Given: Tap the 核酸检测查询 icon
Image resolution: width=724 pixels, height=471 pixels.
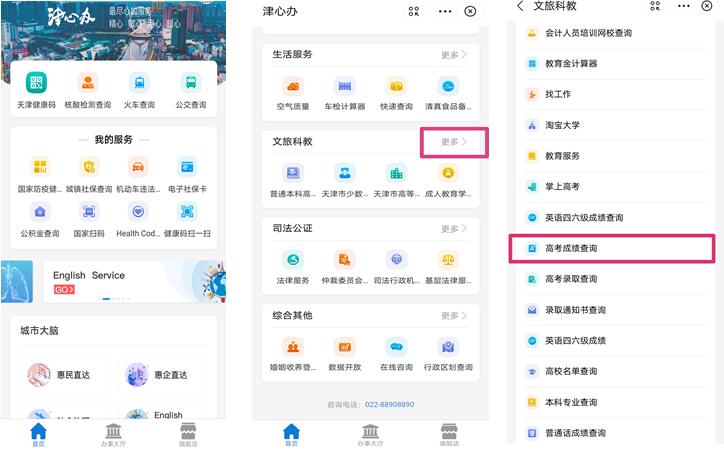Looking at the screenshot, I should click(x=88, y=84).
